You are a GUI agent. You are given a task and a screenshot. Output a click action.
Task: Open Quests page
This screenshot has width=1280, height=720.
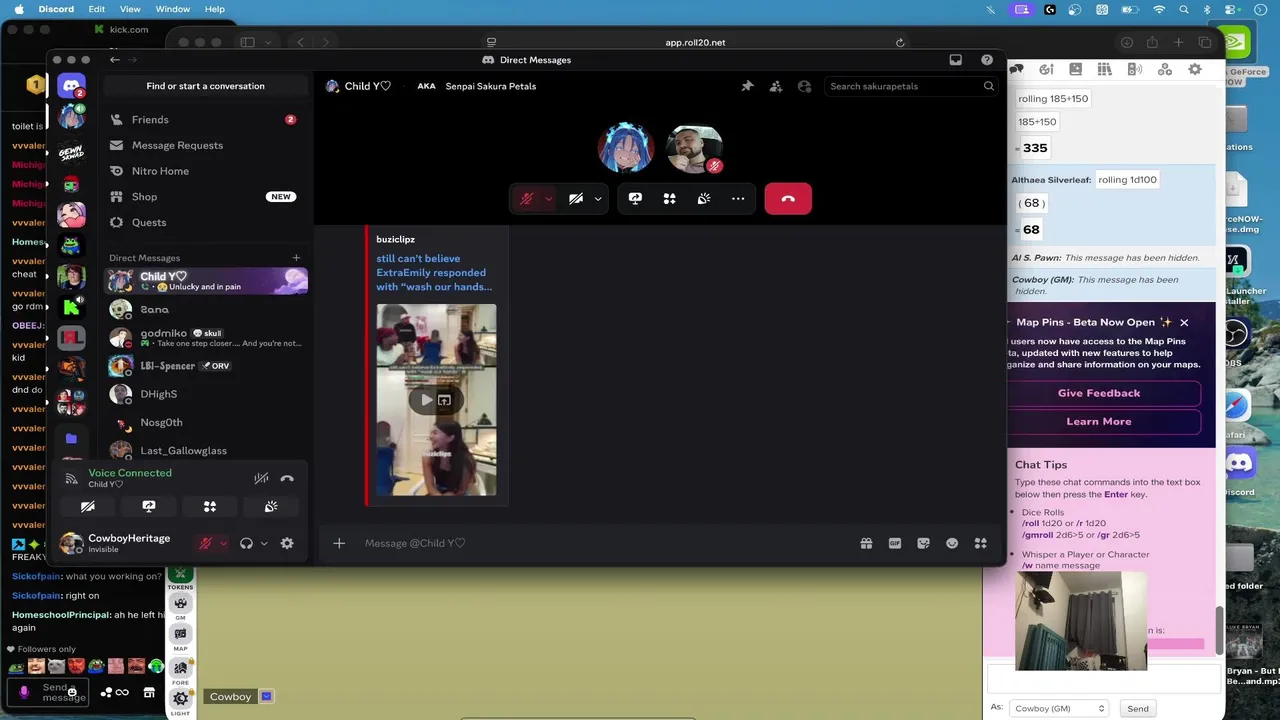click(205, 222)
